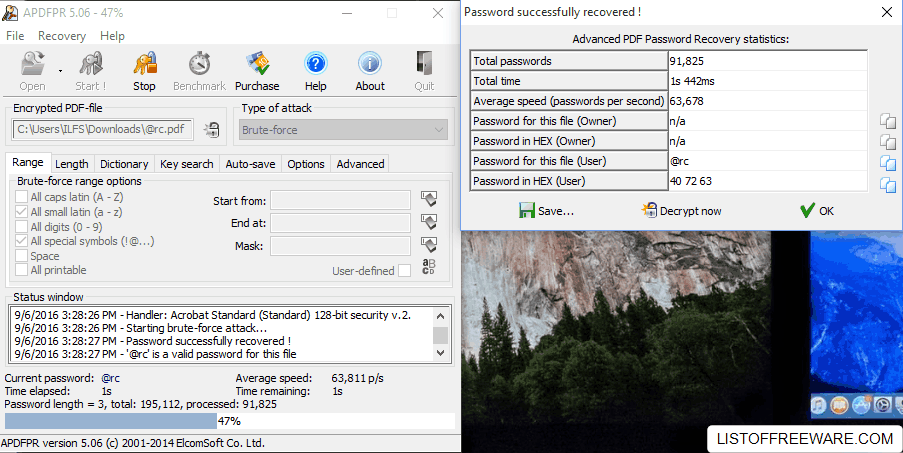Click the APDFPR title bar app icon

click(x=10, y=12)
